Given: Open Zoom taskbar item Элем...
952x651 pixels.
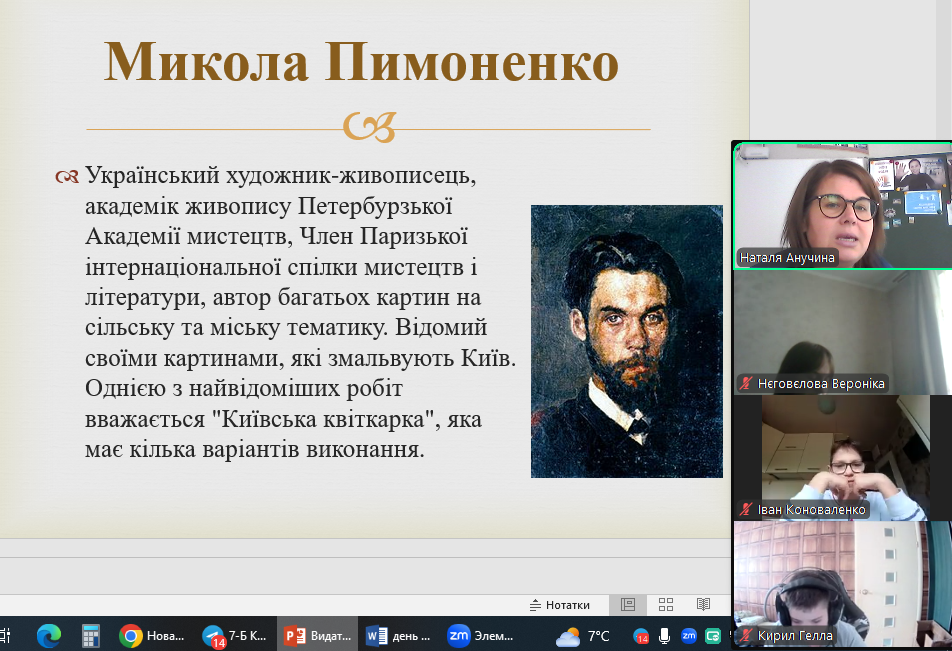Looking at the screenshot, I should (480, 636).
